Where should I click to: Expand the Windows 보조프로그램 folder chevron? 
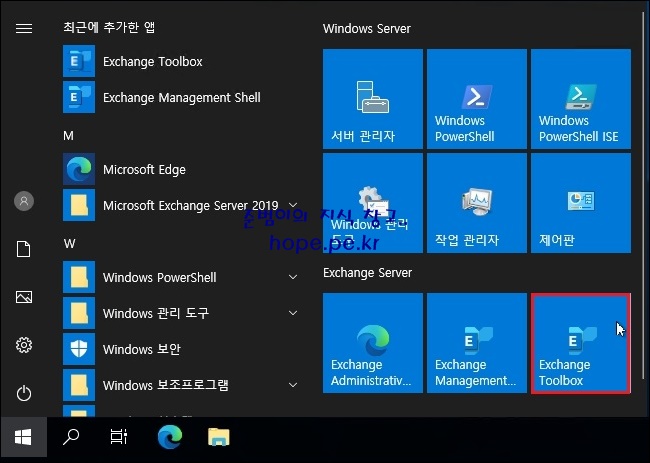click(293, 385)
